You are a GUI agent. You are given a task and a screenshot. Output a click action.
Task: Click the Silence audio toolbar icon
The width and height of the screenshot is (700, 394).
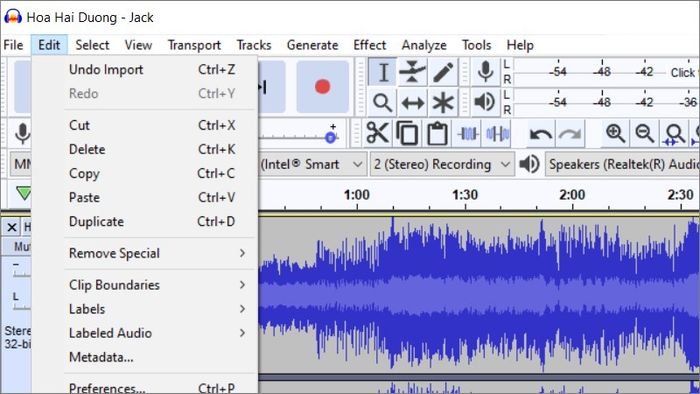tap(497, 133)
